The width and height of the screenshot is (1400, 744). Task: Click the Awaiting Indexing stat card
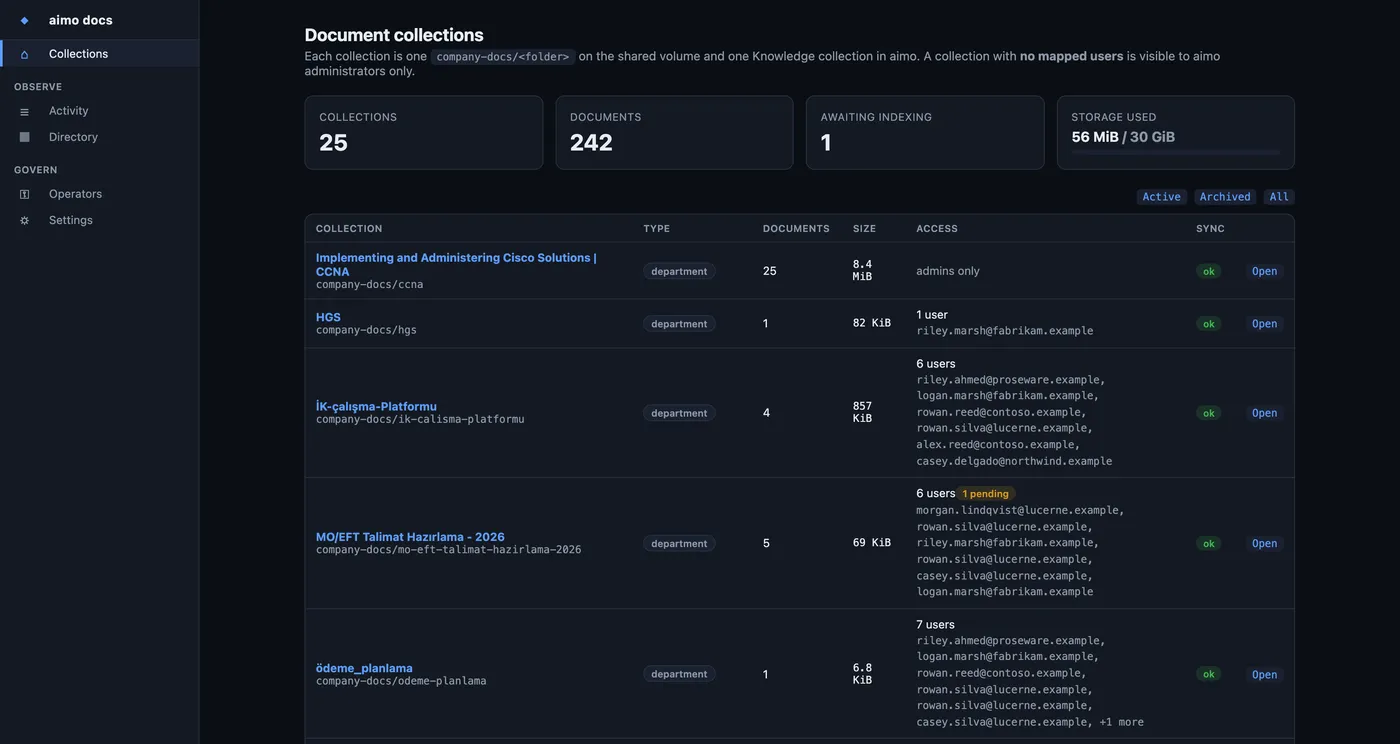925,133
